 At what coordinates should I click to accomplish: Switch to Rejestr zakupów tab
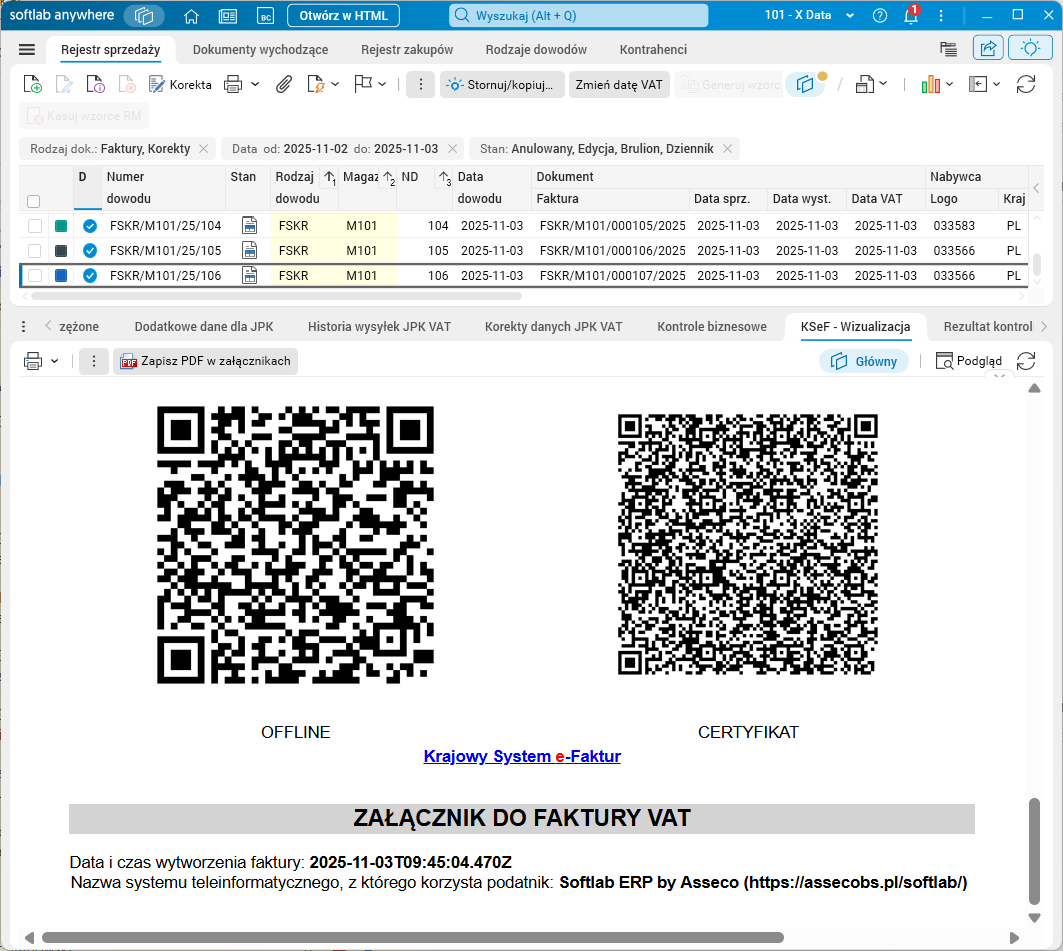407,49
